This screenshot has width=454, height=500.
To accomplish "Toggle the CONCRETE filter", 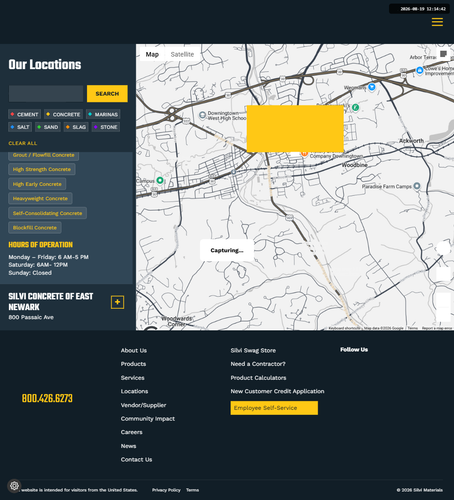I will tap(63, 114).
